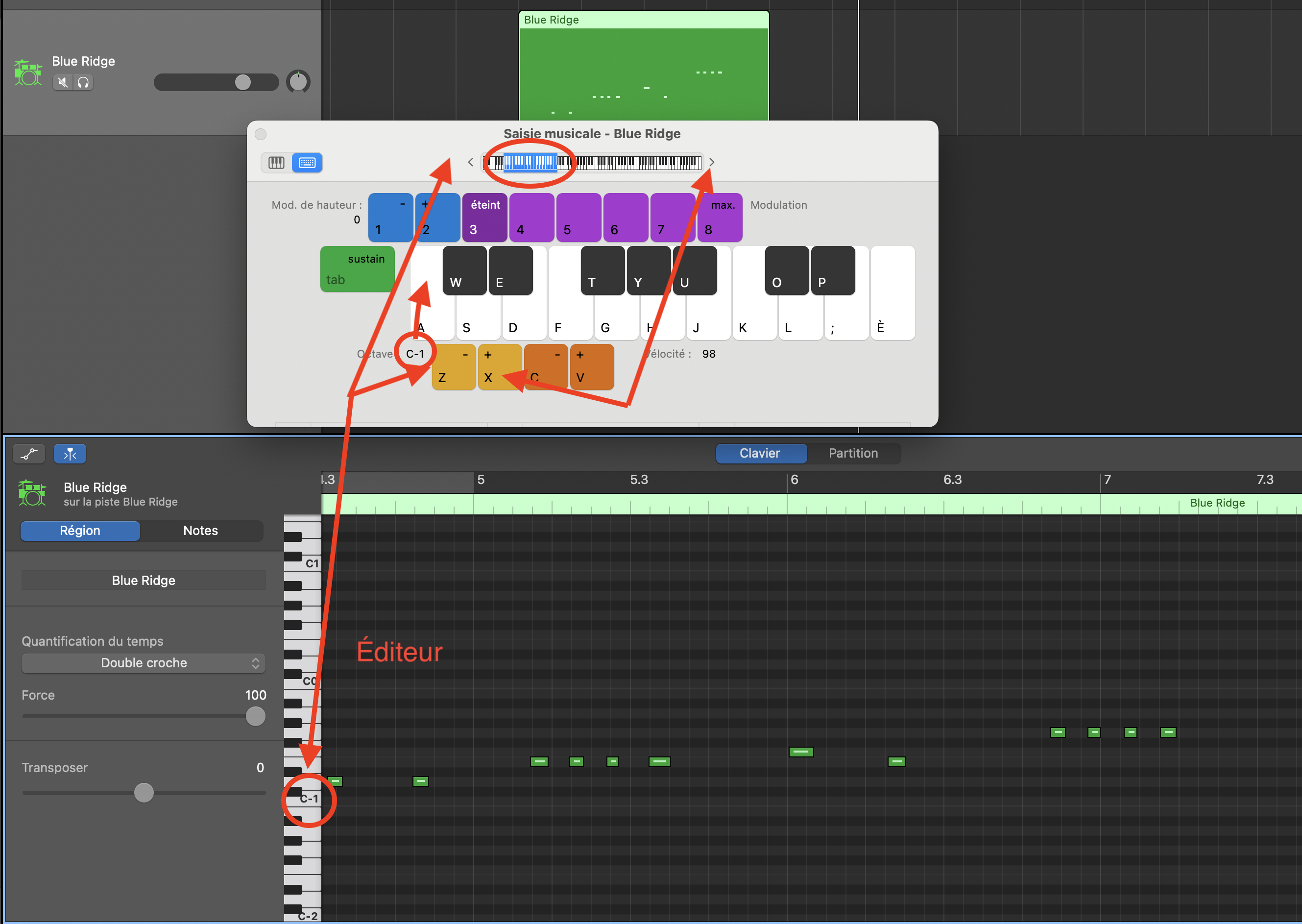Click the Blue Ridge region header in editor

[811, 504]
